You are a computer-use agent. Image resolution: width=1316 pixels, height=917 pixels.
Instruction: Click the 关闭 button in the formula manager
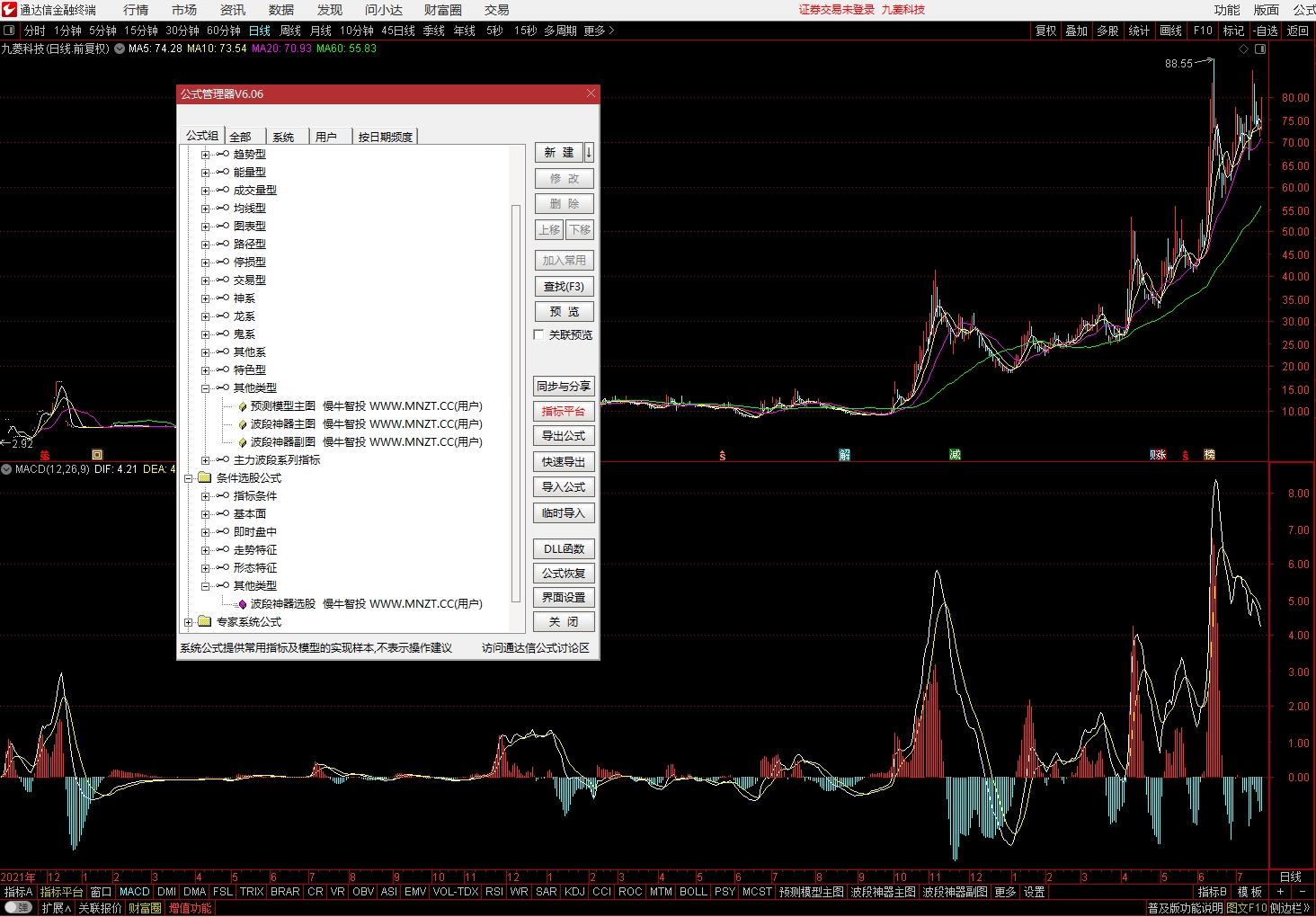click(564, 622)
